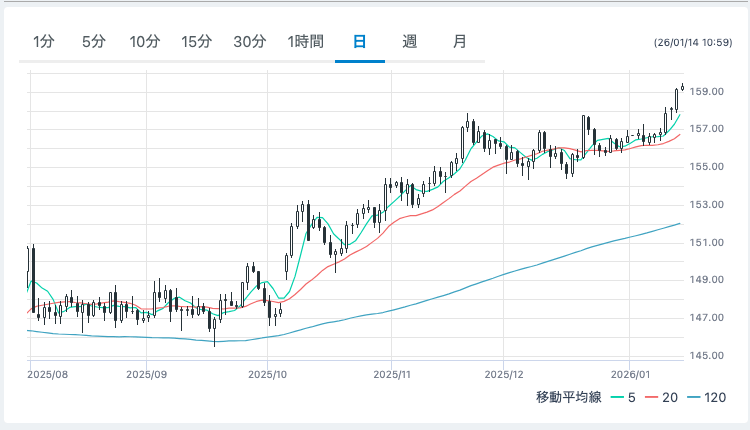Open the 月 monthly chart tab
Viewport: 750px width, 430px height.
point(459,42)
